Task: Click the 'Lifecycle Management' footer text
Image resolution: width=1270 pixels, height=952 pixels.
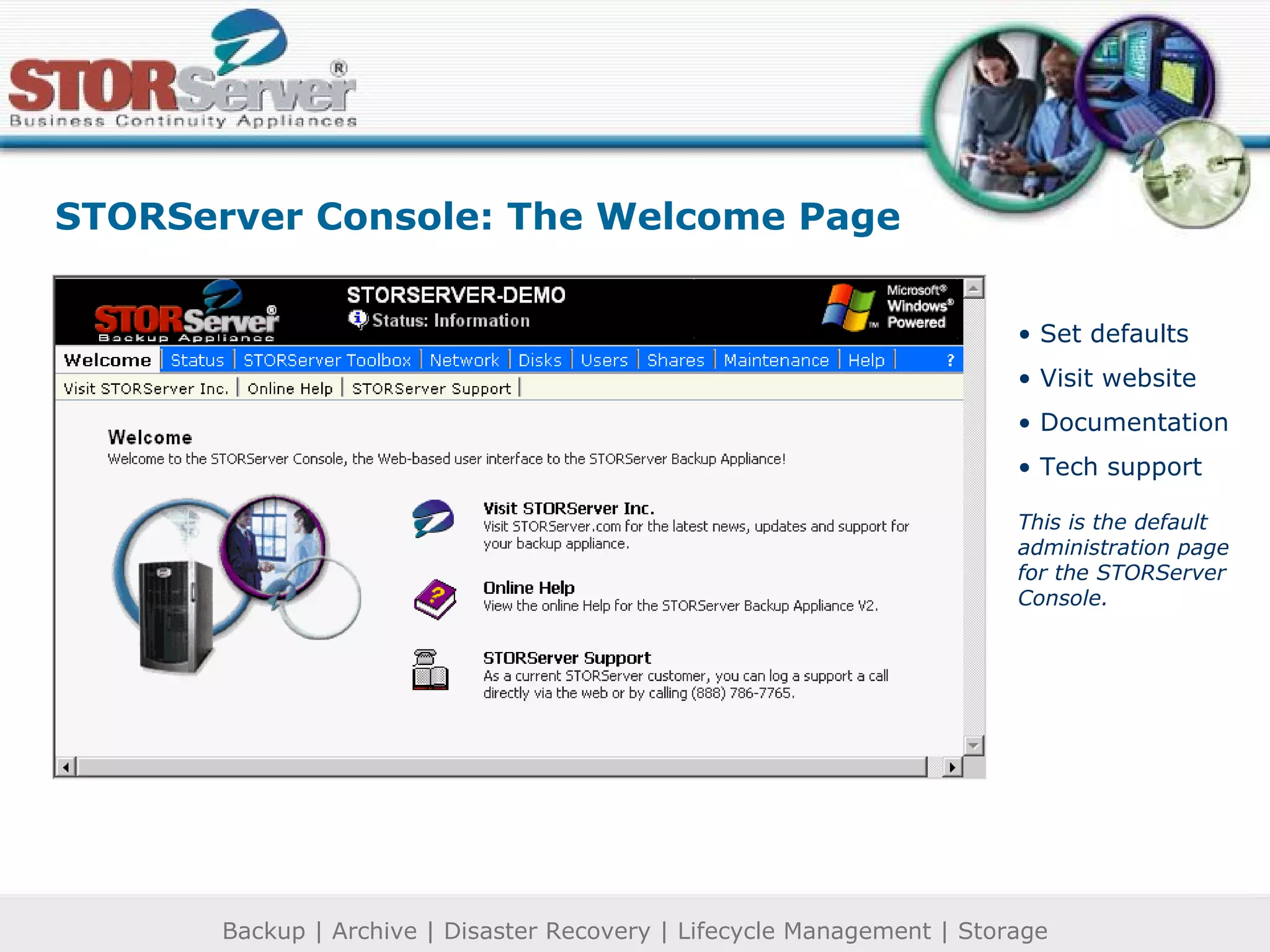Action: [x=804, y=930]
